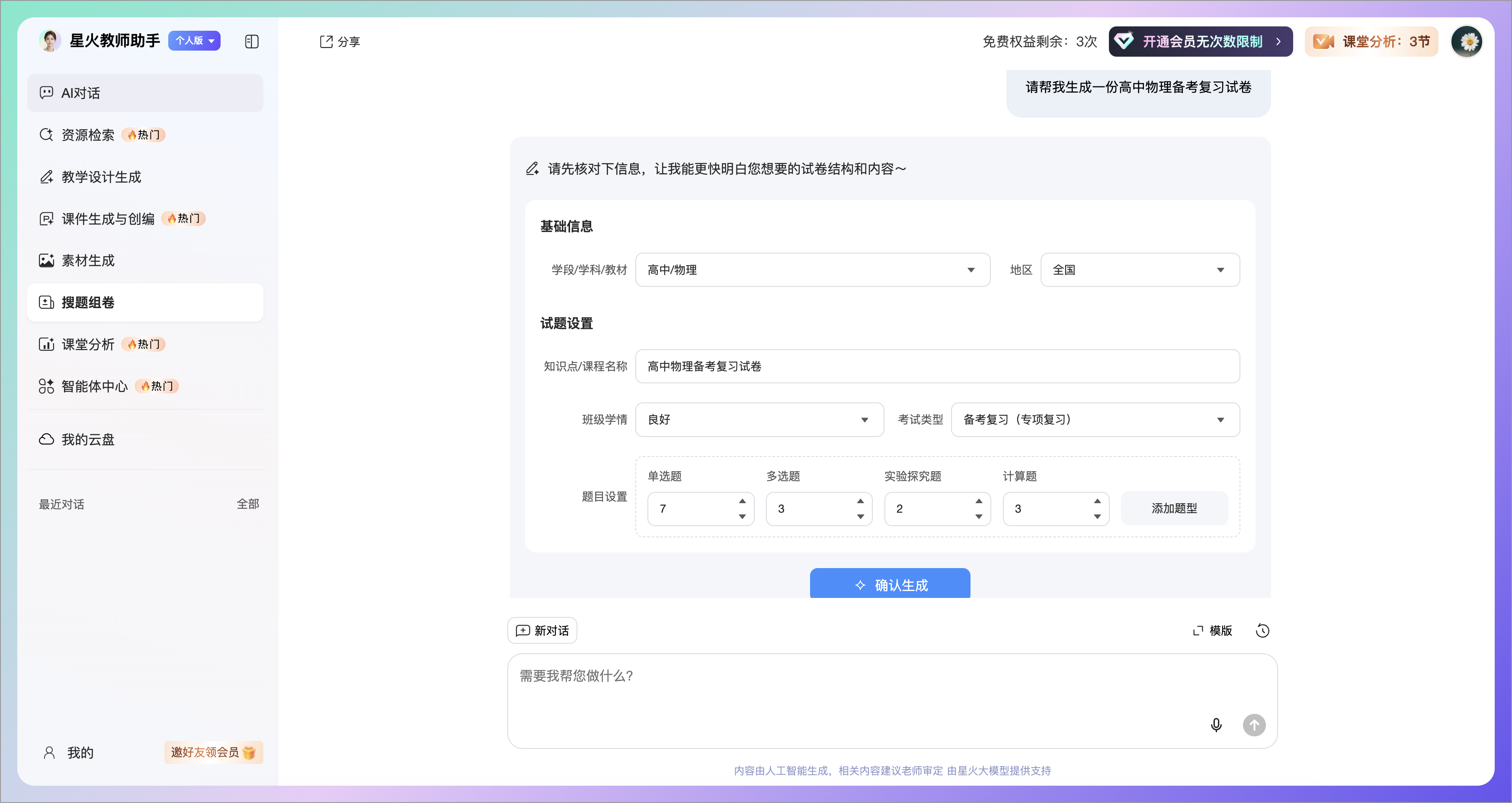Click the 添加题型 button
1512x803 pixels.
pyautogui.click(x=1174, y=508)
